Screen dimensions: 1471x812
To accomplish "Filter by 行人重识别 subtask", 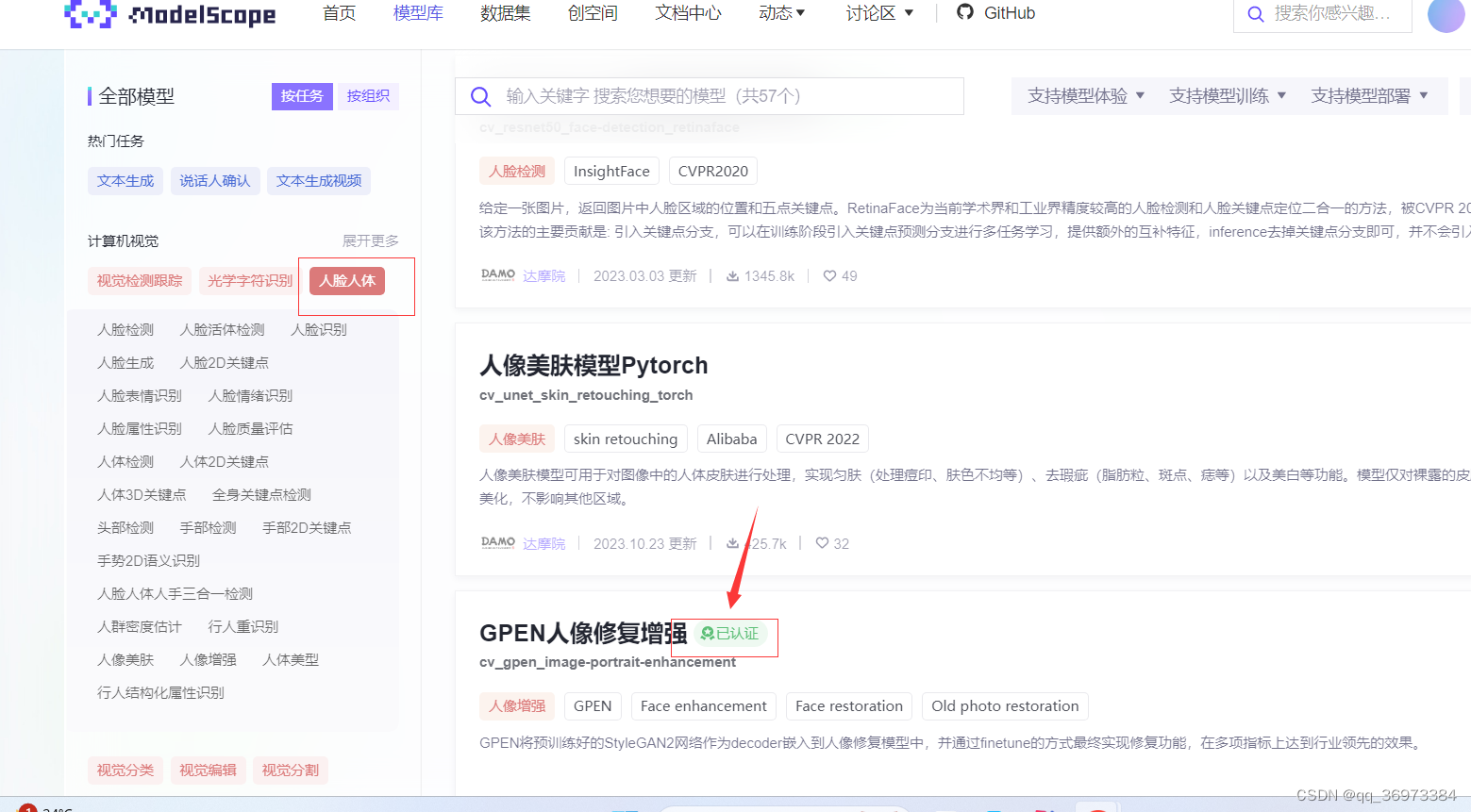I will click(x=243, y=627).
